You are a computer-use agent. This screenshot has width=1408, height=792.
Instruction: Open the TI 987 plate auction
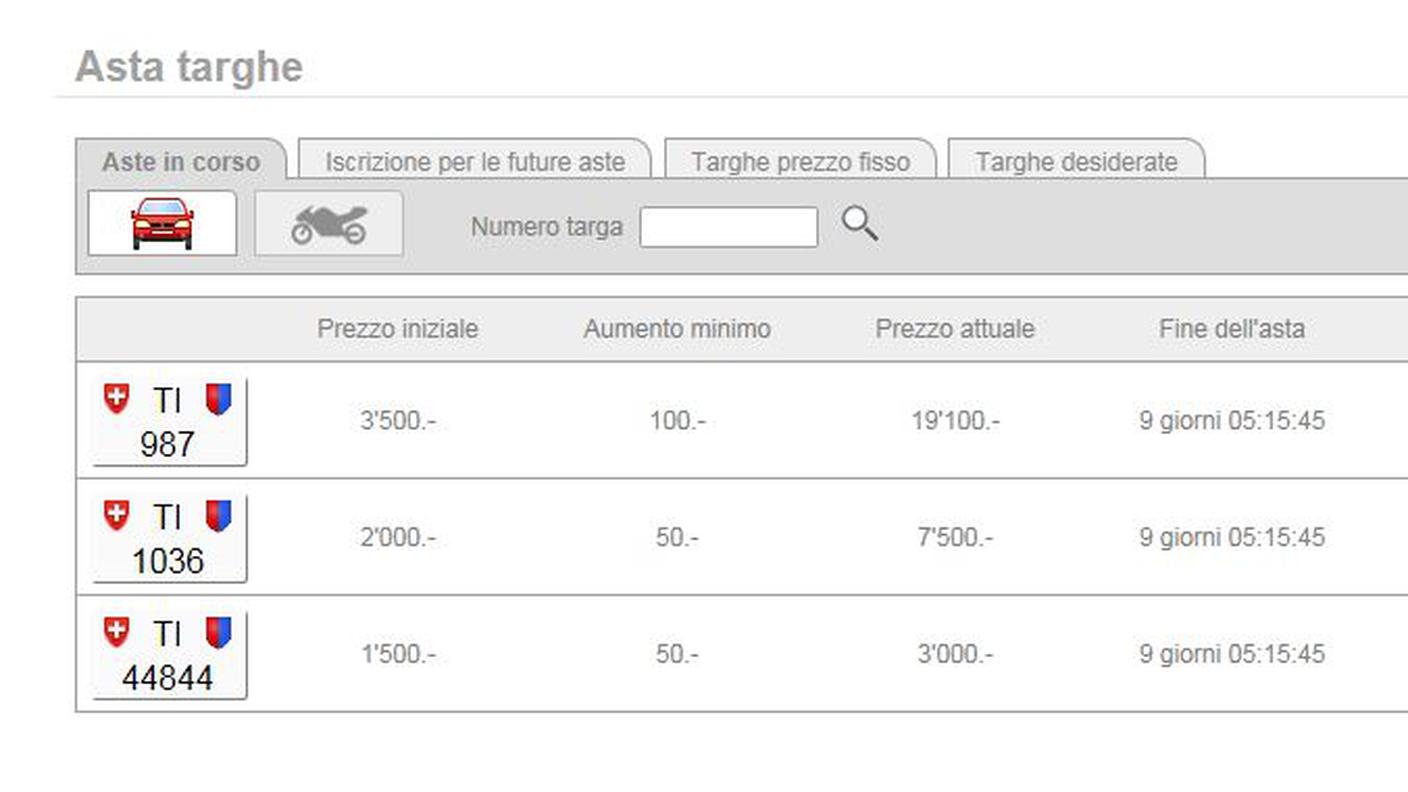[x=168, y=443]
